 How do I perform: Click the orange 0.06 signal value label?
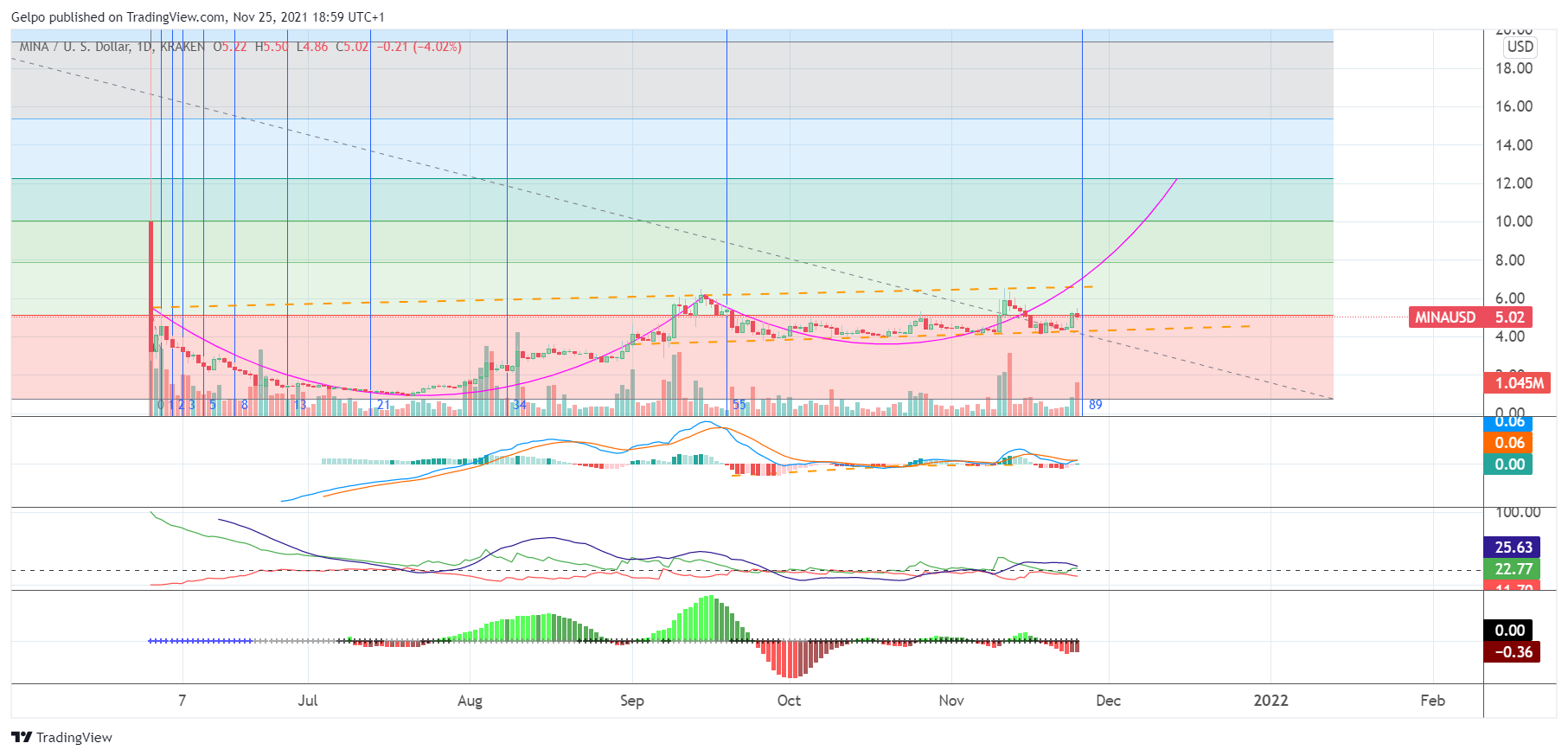pos(1508,443)
